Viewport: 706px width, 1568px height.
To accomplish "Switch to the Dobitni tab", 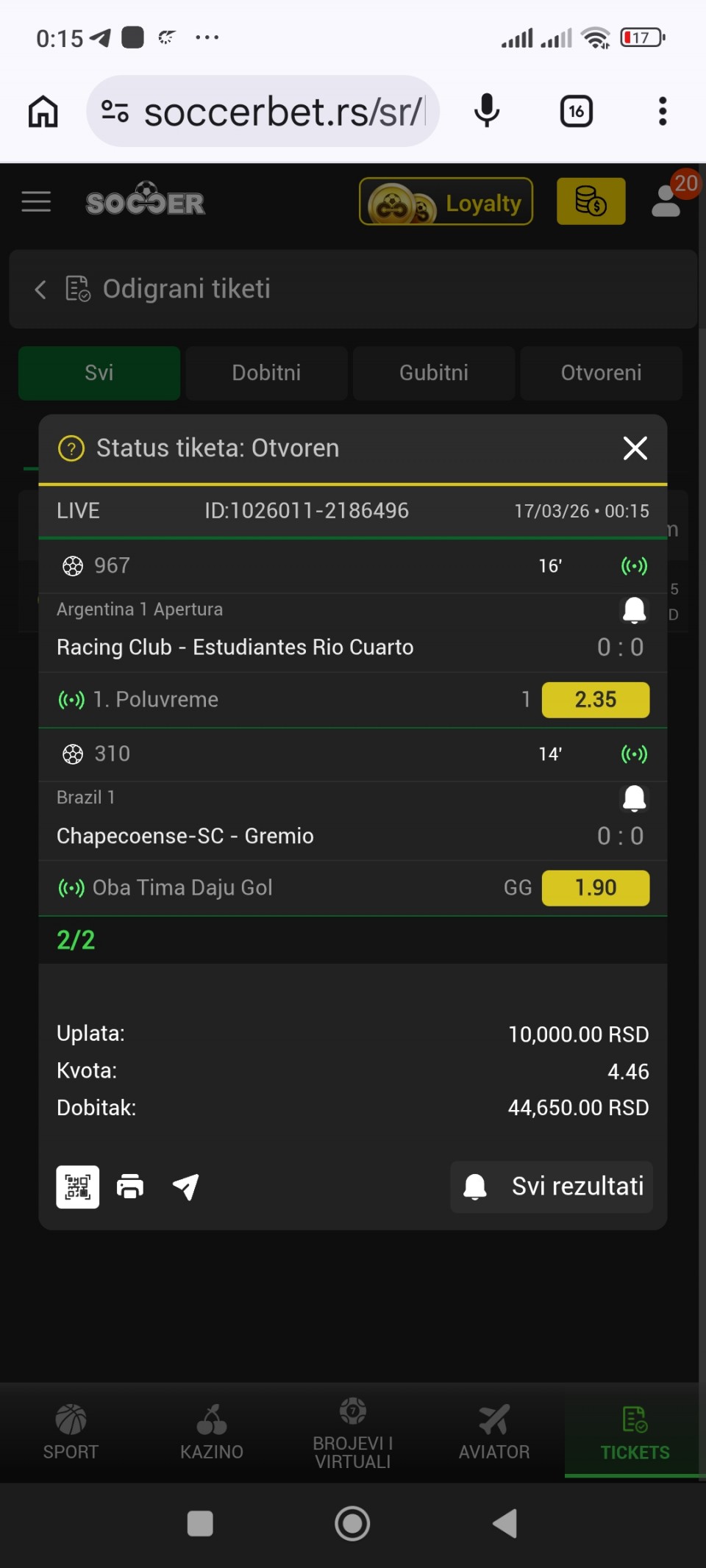I will tap(266, 373).
